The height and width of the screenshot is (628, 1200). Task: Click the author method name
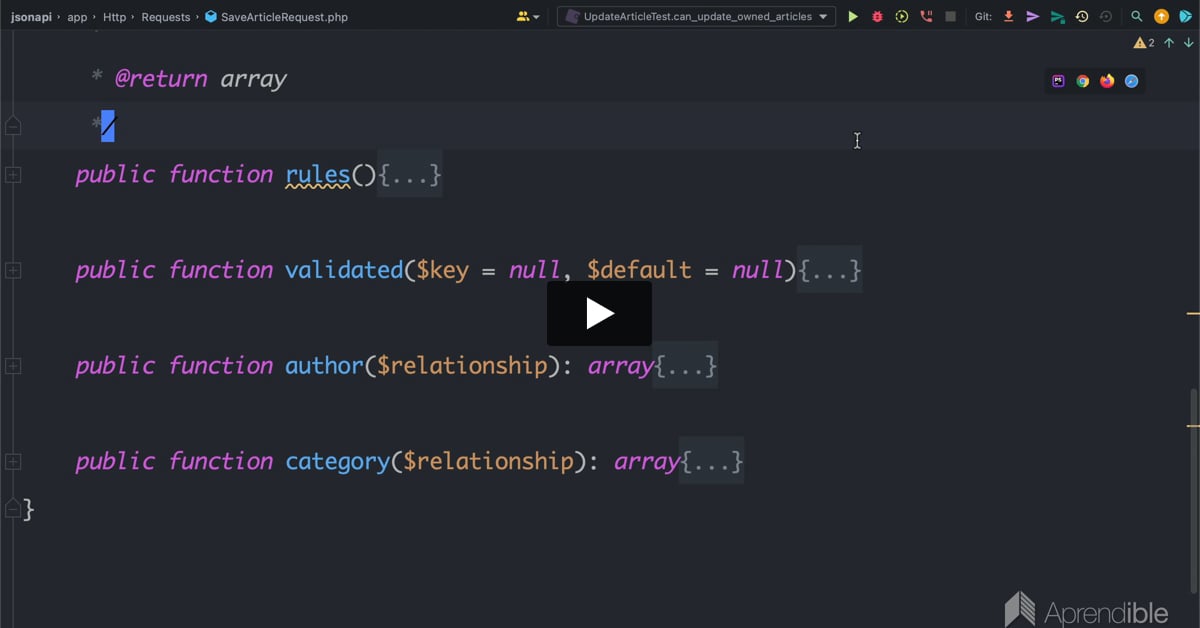325,366
